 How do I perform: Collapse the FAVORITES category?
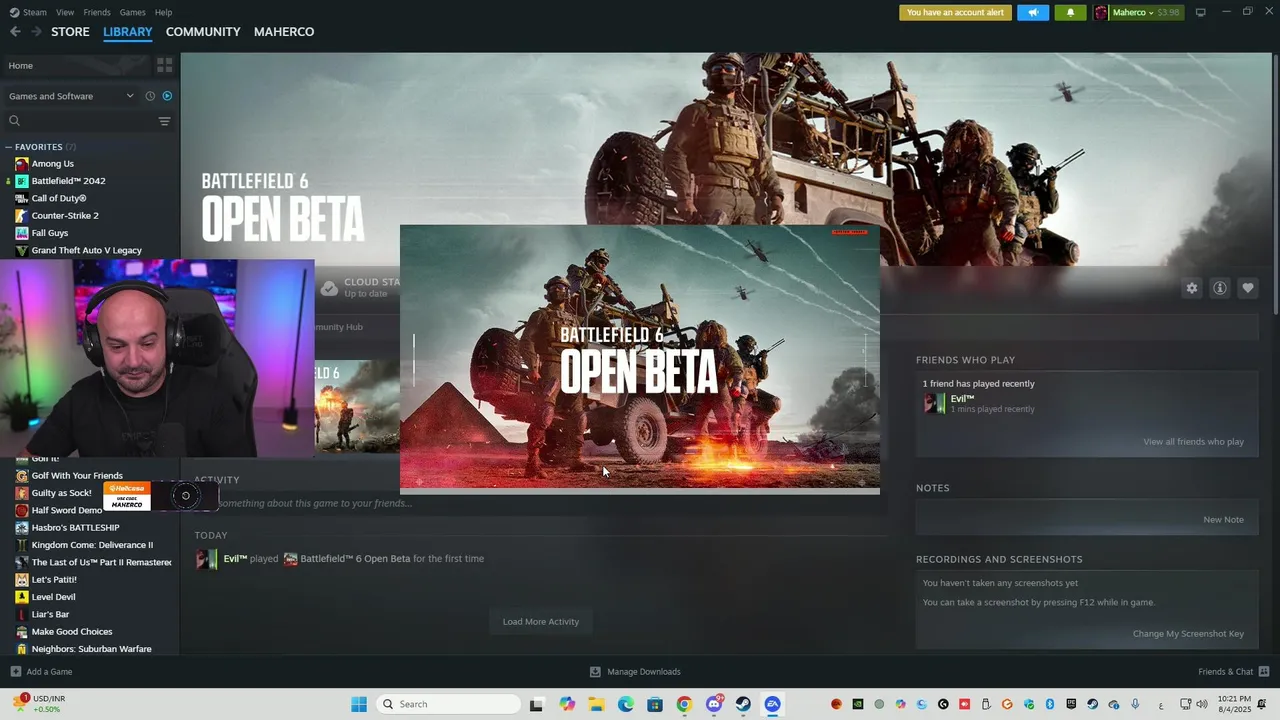(39, 147)
